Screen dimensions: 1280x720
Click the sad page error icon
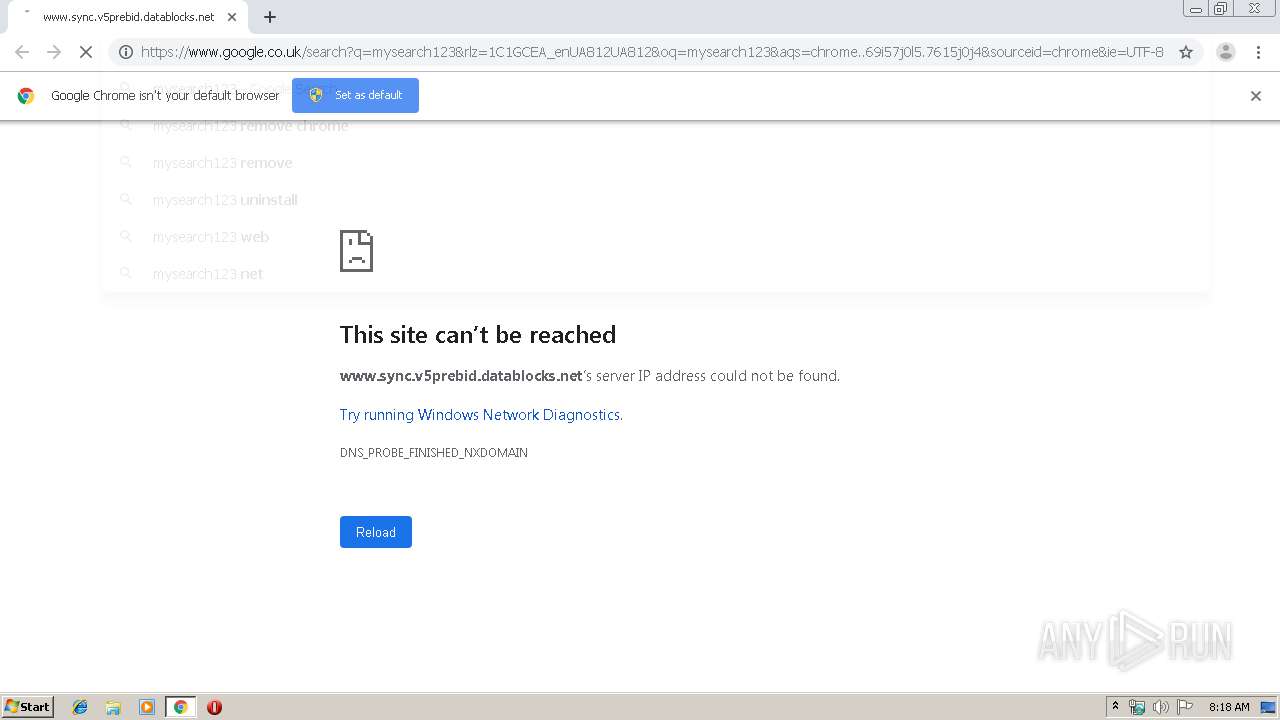pos(356,251)
